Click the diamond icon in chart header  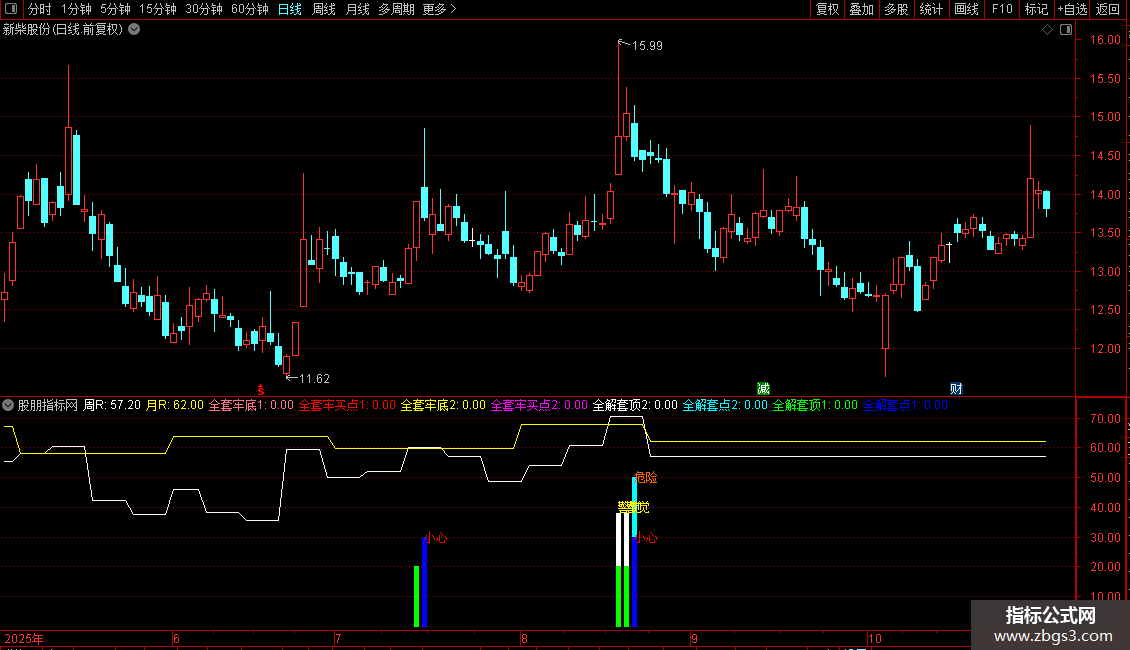click(x=1047, y=30)
